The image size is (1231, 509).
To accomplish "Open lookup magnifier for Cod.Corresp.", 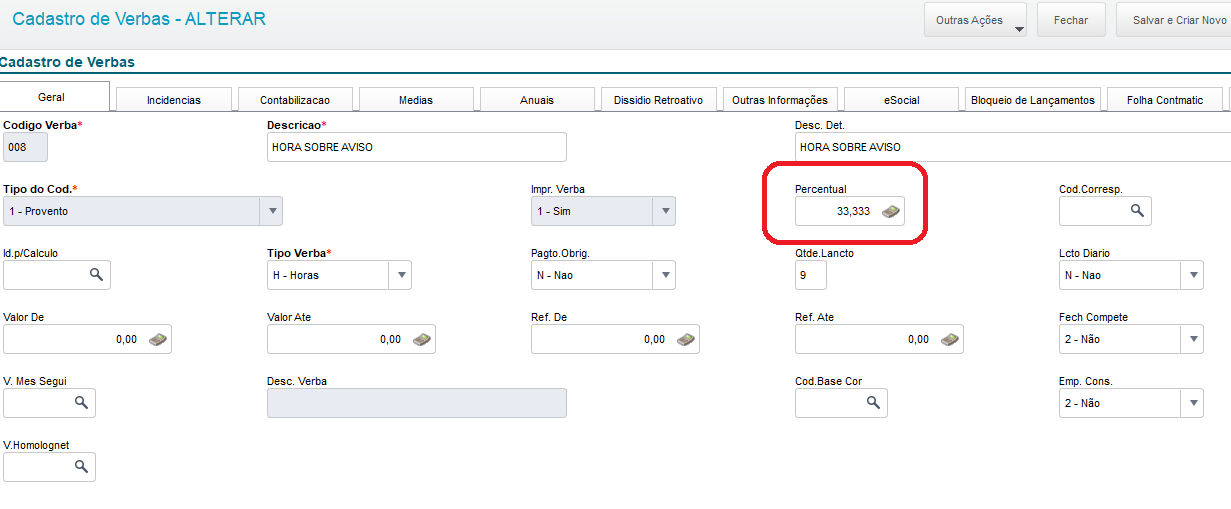I will click(x=1137, y=211).
